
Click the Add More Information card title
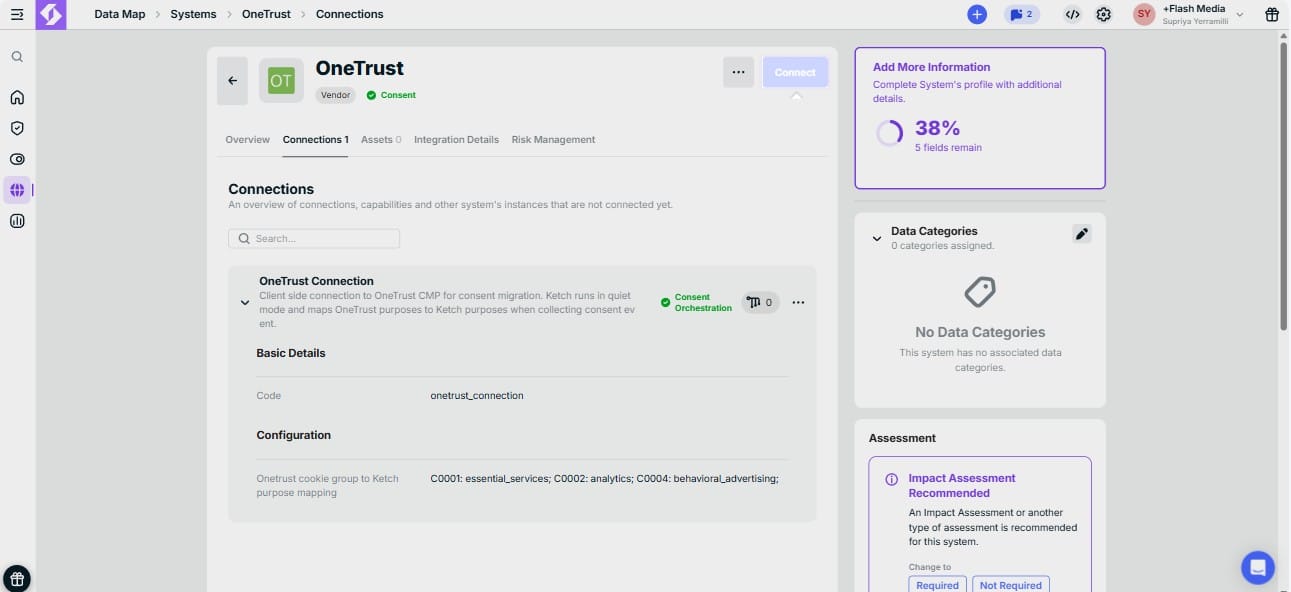tap(932, 68)
